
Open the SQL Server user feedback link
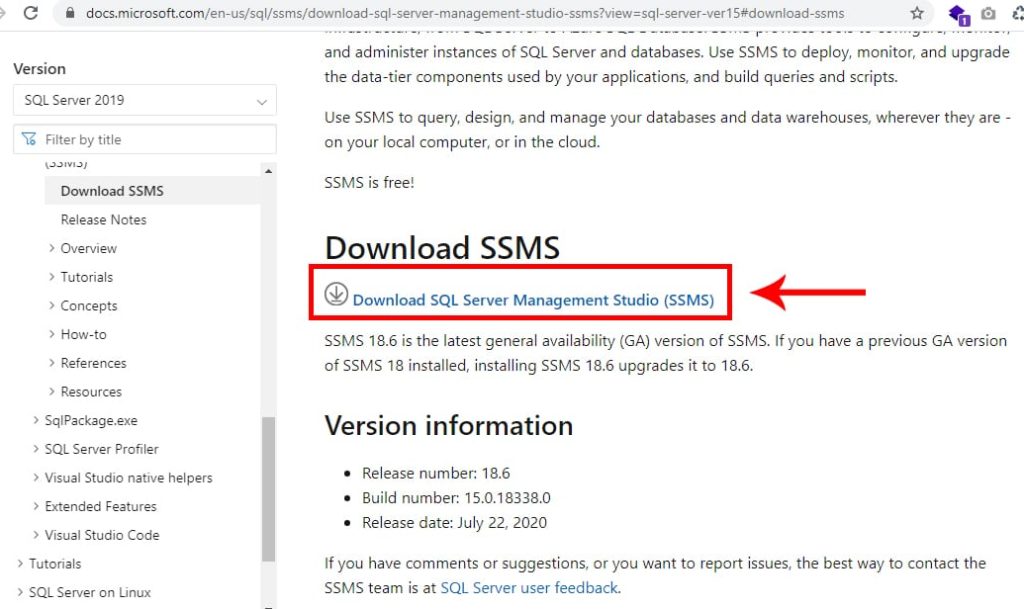[x=529, y=588]
